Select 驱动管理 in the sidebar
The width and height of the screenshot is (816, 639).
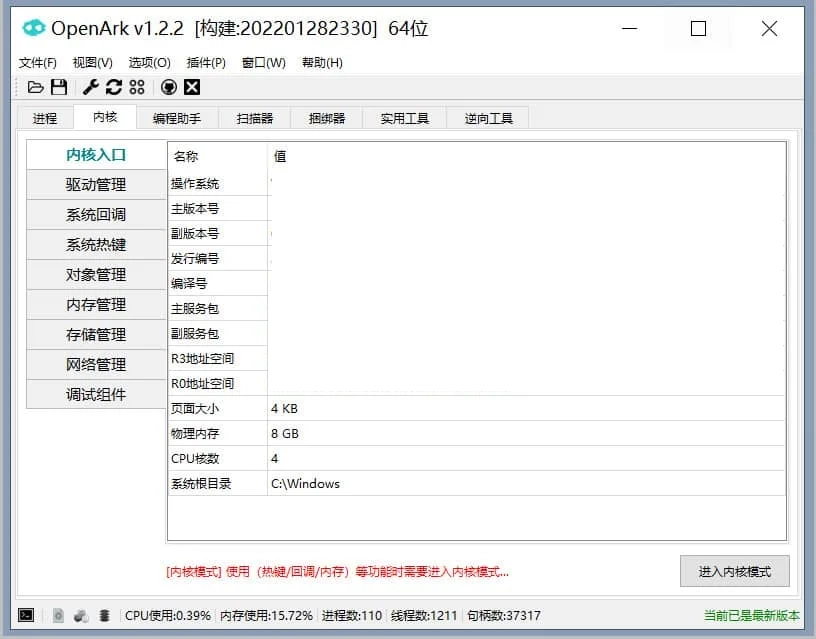pyautogui.click(x=96, y=184)
